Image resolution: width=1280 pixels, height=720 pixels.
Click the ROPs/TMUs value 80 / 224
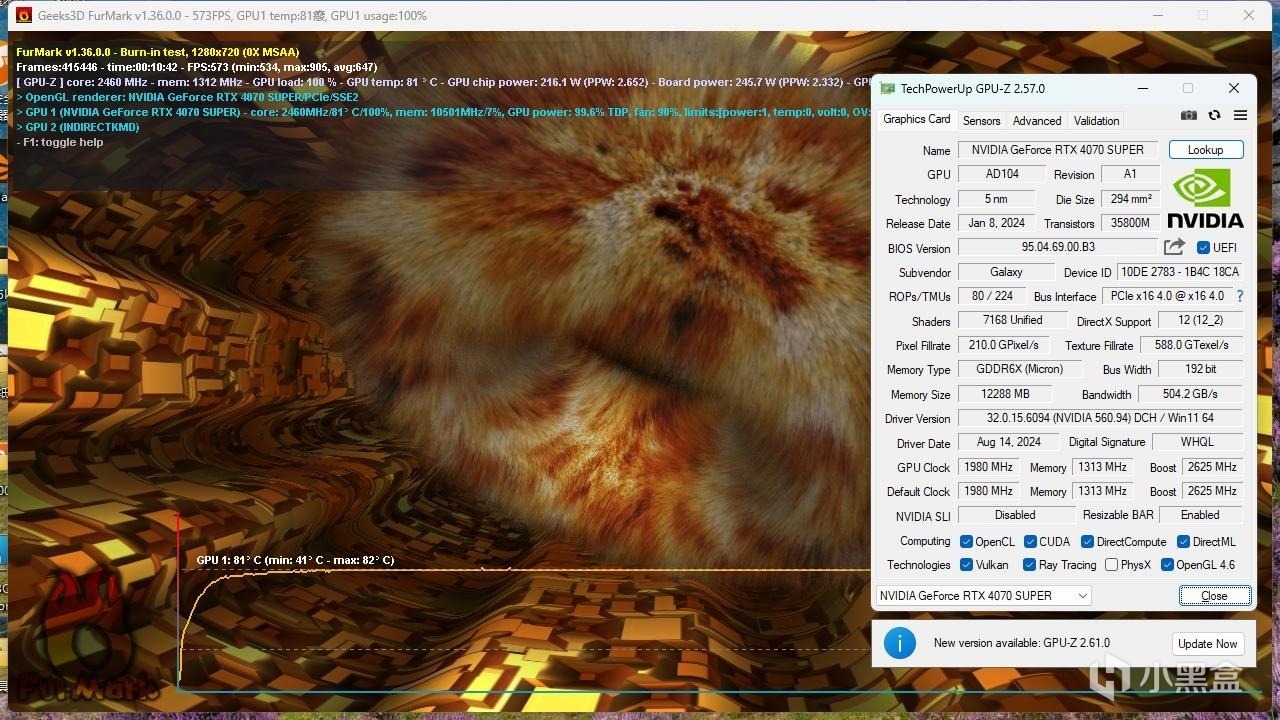coord(992,296)
